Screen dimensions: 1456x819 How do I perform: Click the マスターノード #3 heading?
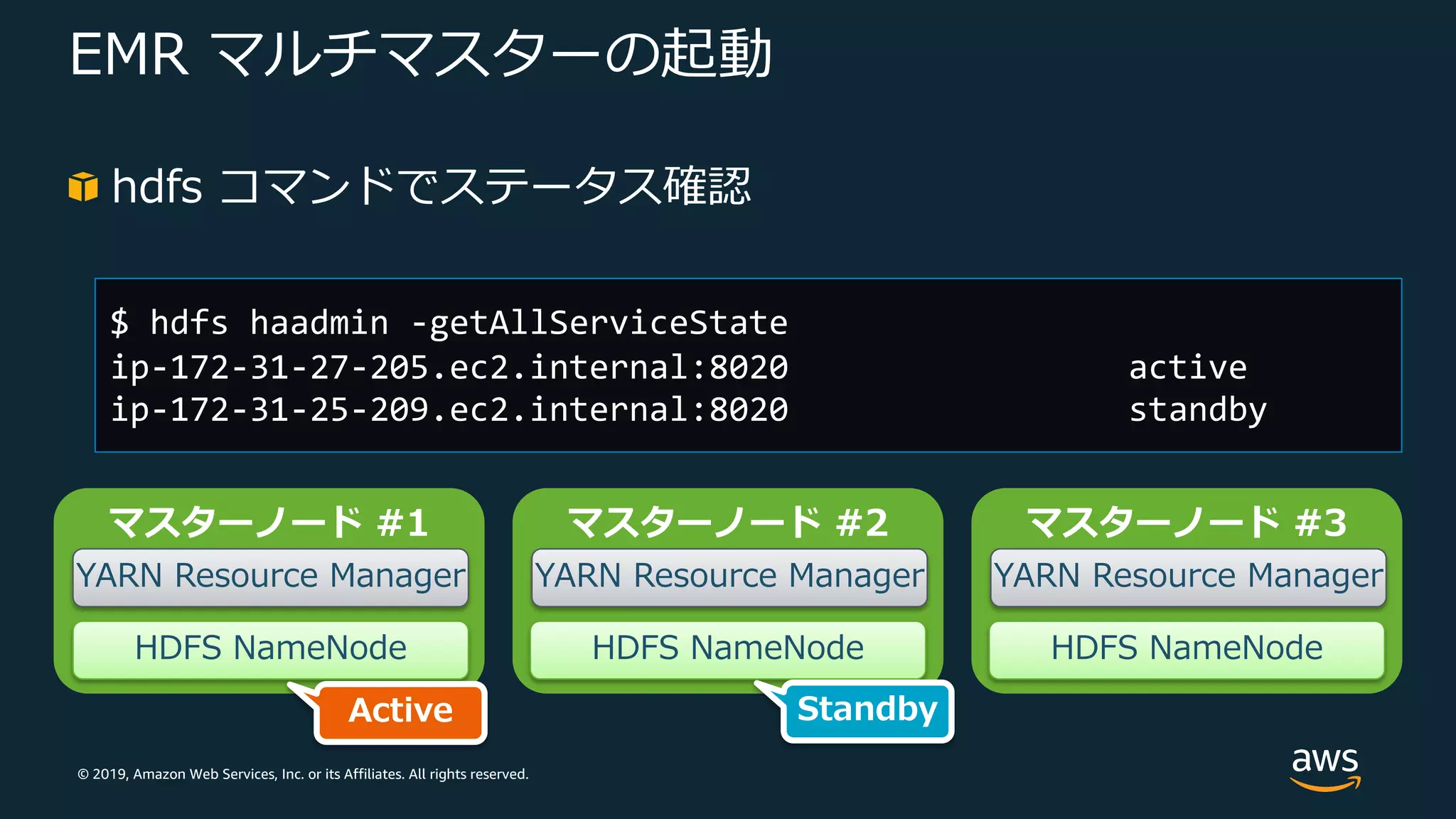pos(1187,523)
